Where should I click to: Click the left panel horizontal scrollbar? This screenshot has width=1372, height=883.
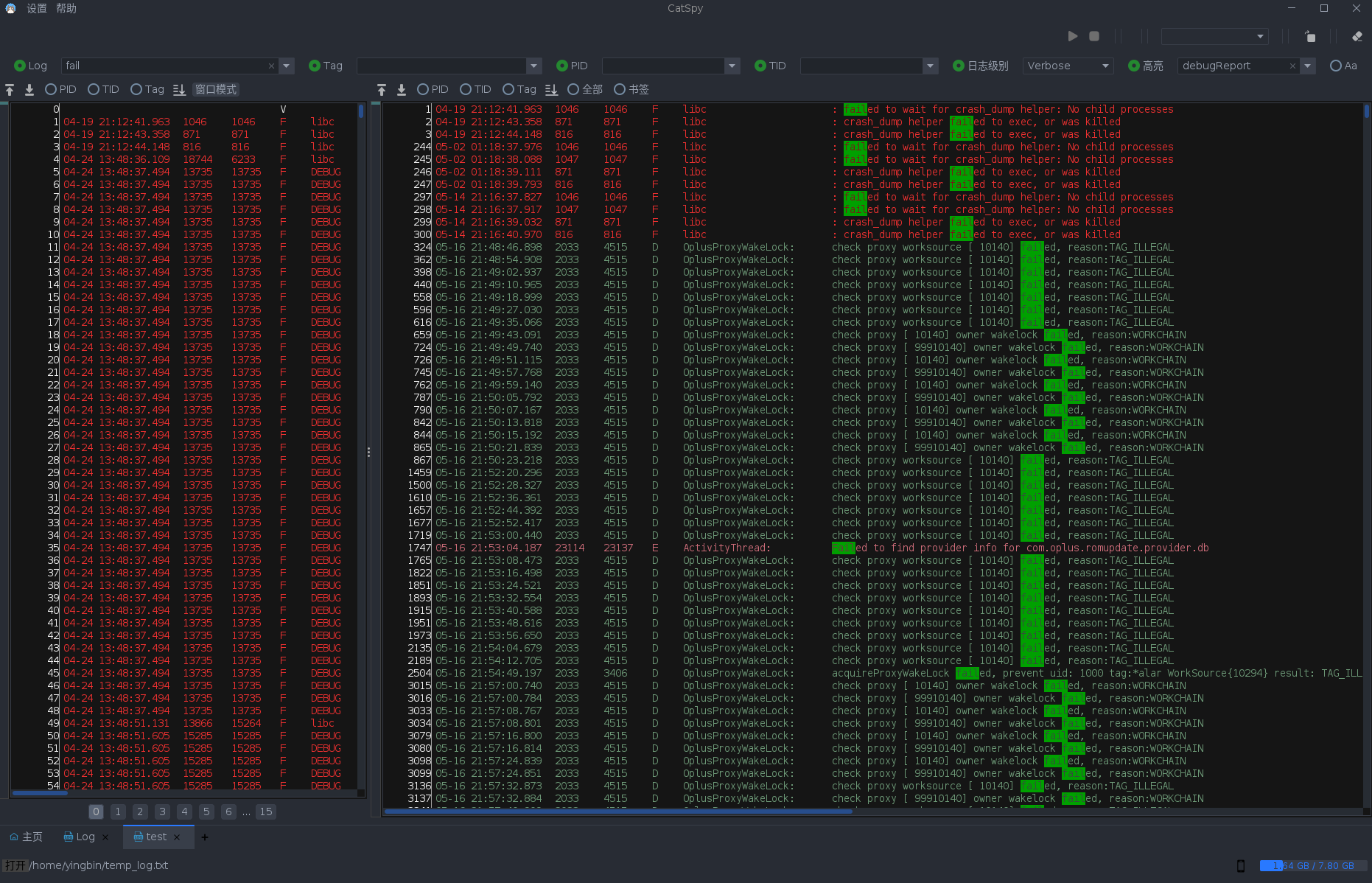tap(41, 794)
